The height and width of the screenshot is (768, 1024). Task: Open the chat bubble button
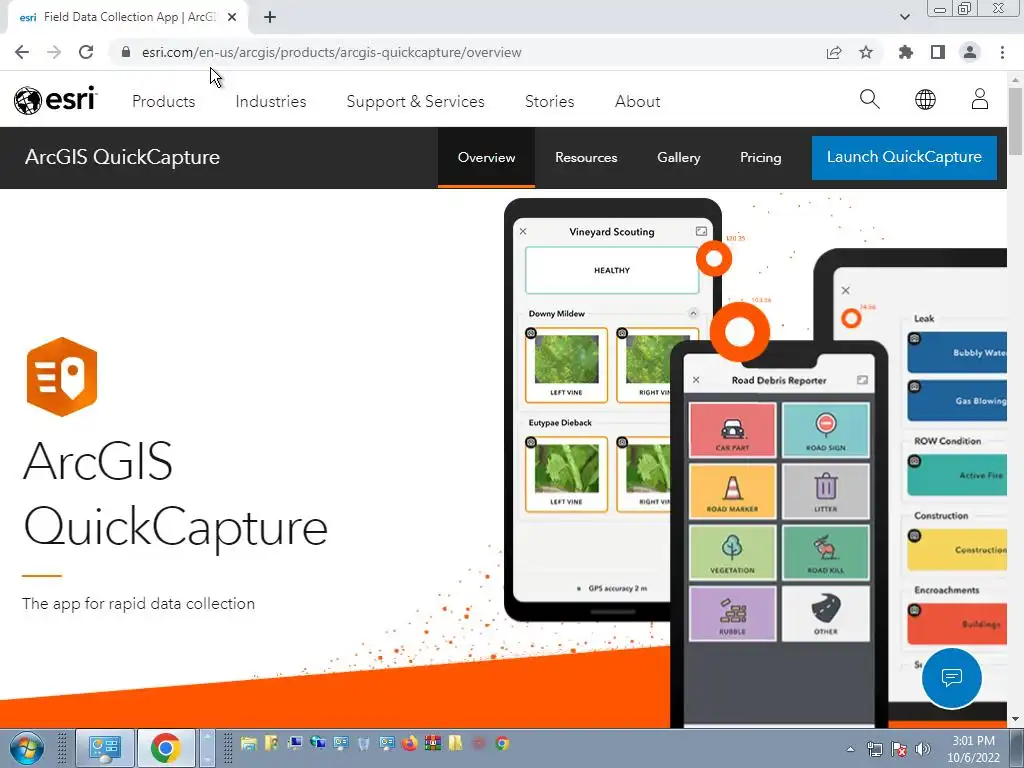pos(952,678)
